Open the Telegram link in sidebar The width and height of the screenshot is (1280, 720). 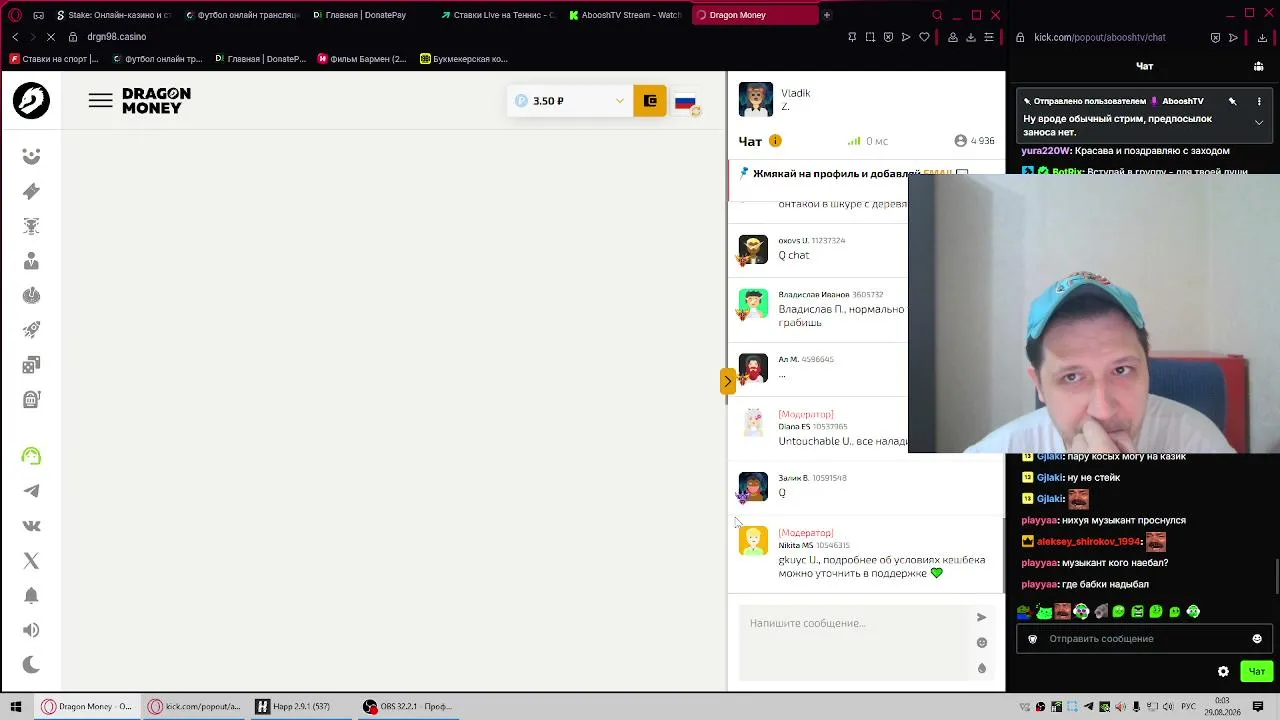click(31, 491)
